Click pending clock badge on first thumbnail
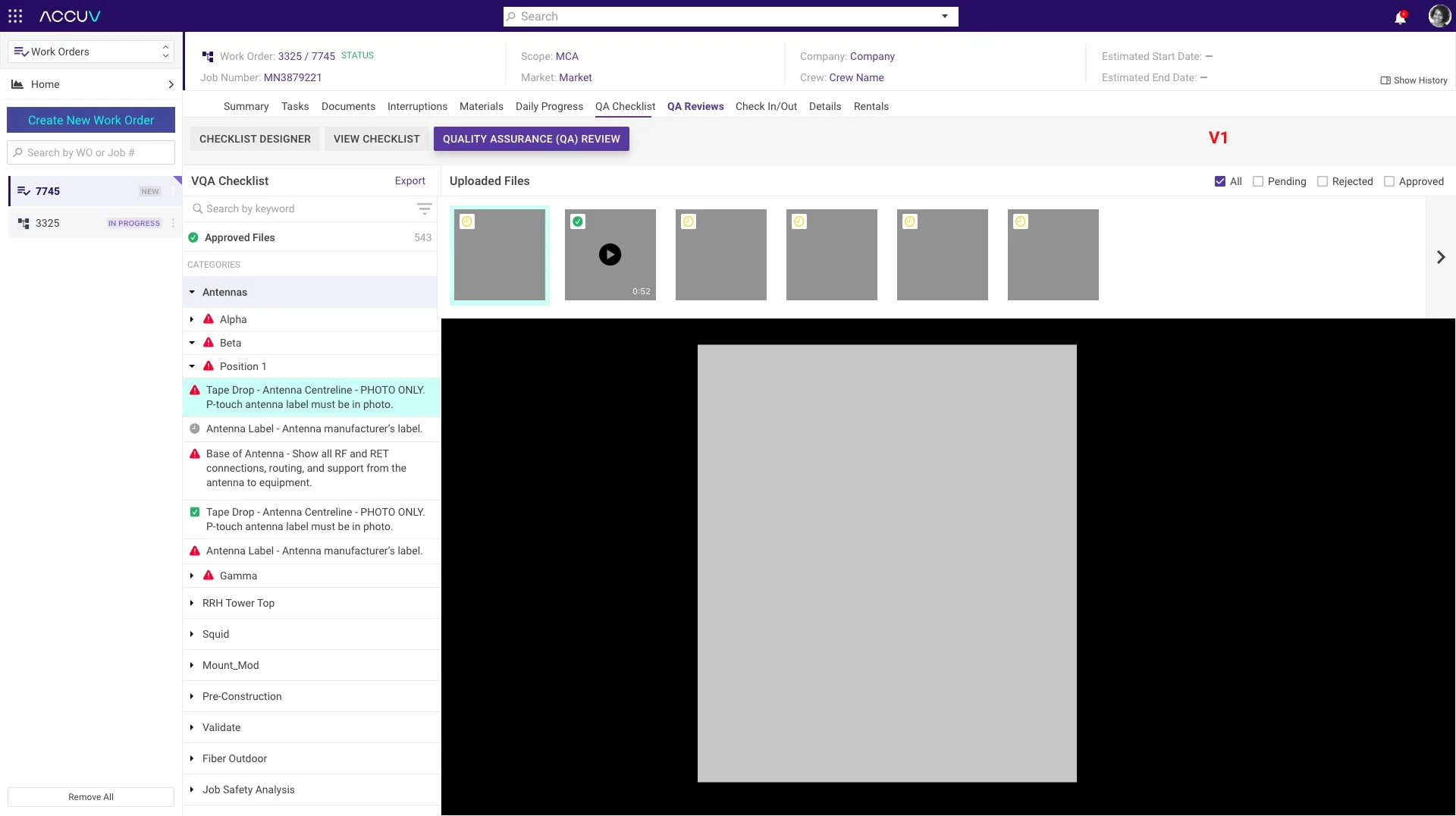1456x816 pixels. pos(467,221)
